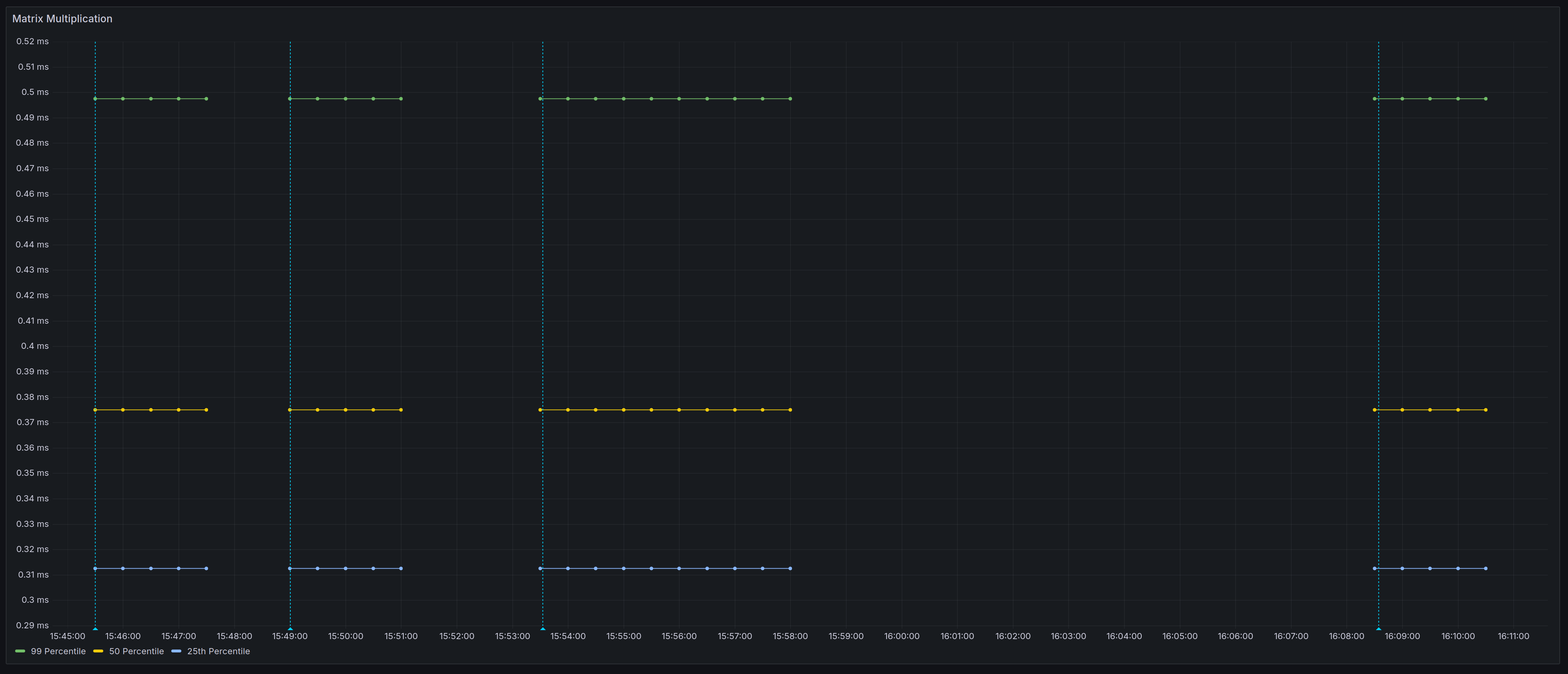The image size is (1568, 674).
Task: Click the 15:49:00 time axis label
Action: click(x=290, y=636)
